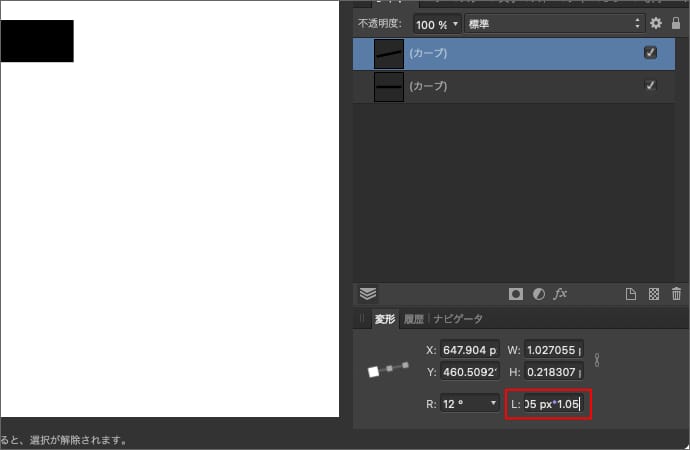Add a new layer with the page icon
Image resolution: width=690 pixels, height=450 pixels.
(631, 294)
